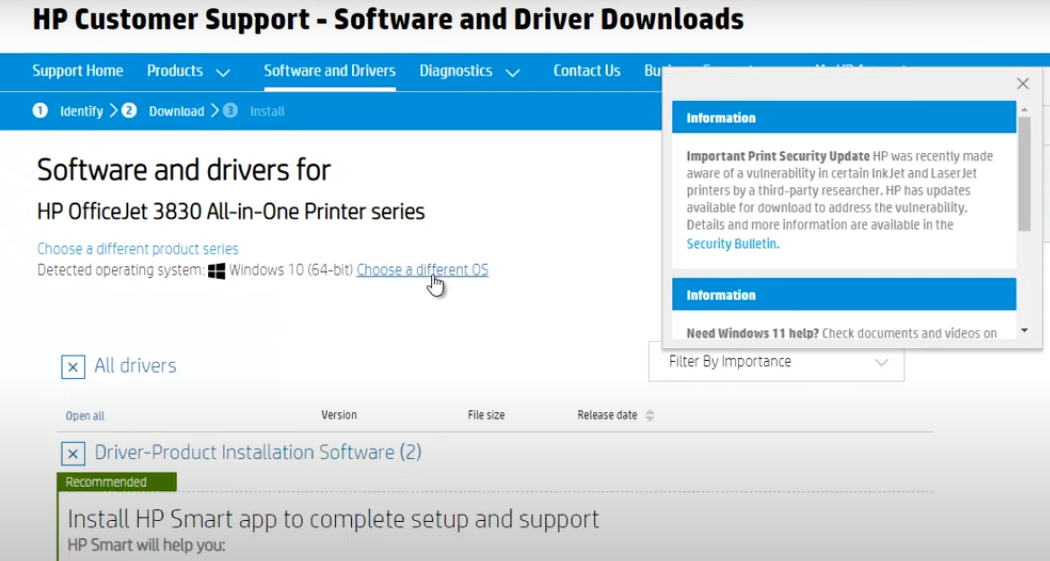Open the Diagnostics menu
The width and height of the screenshot is (1050, 561).
coord(455,71)
